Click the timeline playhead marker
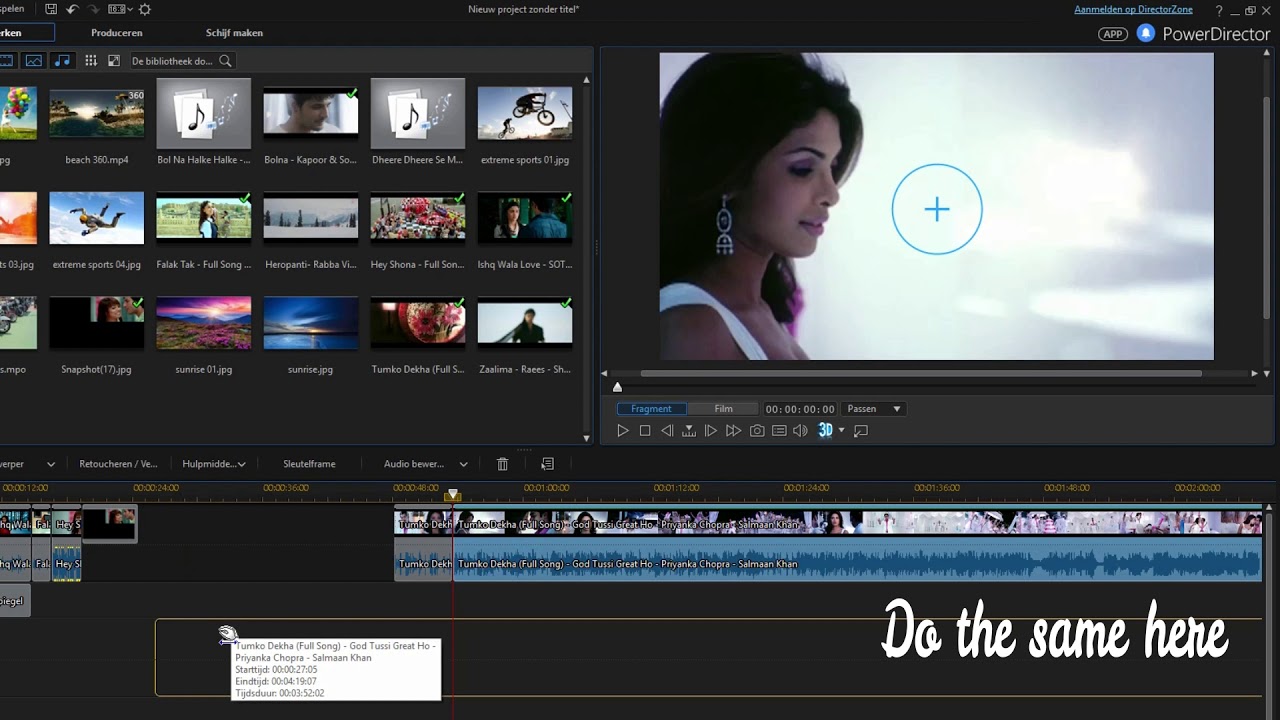This screenshot has height=720, width=1280. (453, 495)
